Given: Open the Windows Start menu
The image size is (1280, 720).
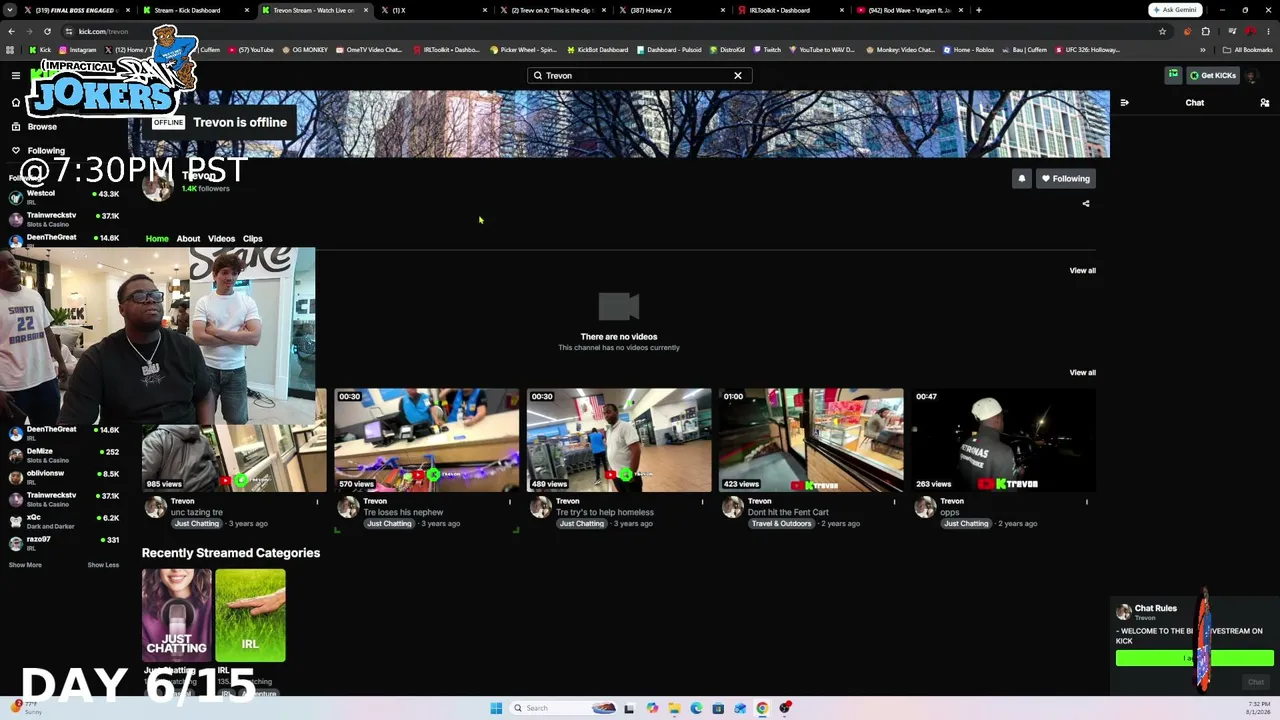Looking at the screenshot, I should (x=496, y=708).
